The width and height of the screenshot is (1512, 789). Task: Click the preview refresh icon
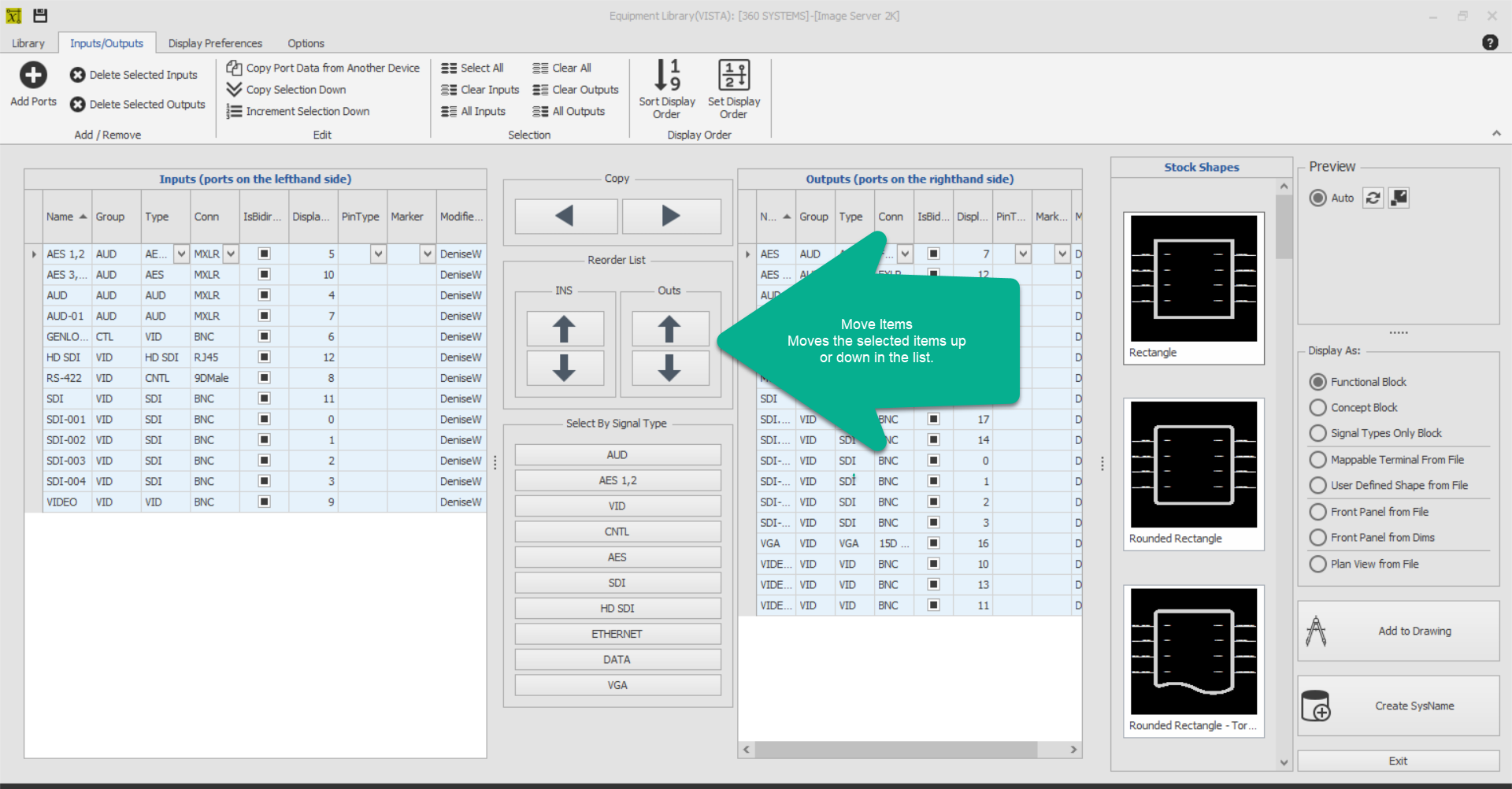click(1373, 198)
